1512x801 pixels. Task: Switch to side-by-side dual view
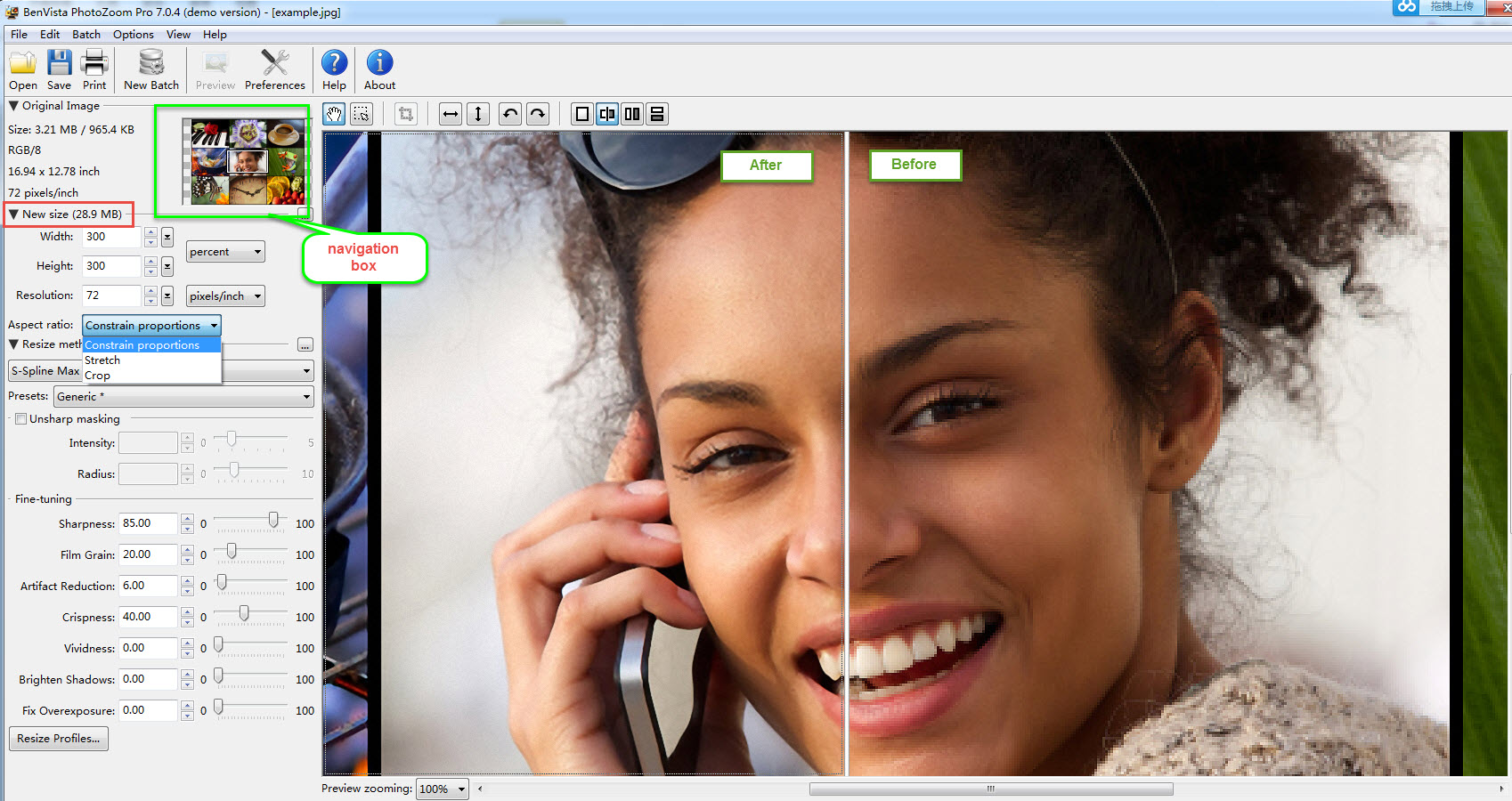tap(633, 114)
